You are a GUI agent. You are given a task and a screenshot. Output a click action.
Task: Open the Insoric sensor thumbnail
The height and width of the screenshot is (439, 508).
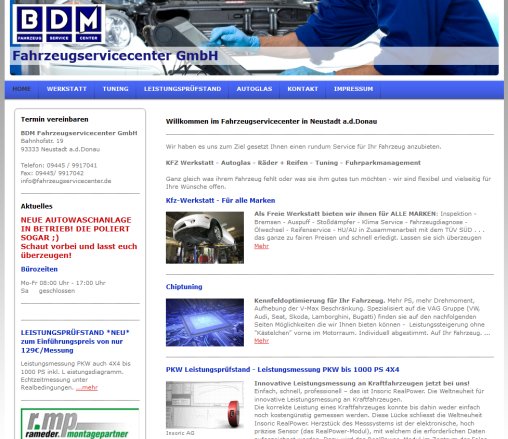pyautogui.click(x=205, y=405)
